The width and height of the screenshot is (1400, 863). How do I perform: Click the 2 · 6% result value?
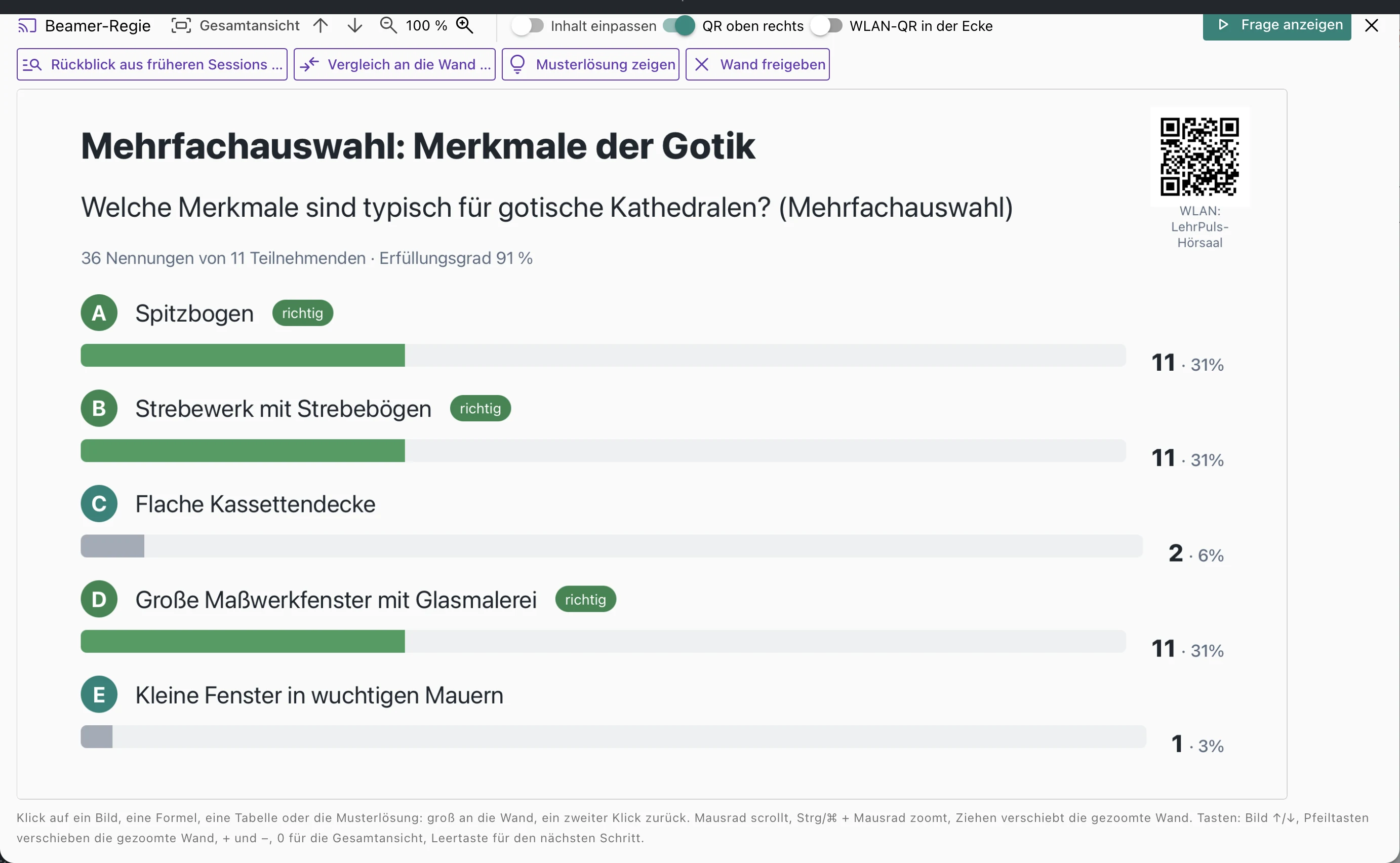pyautogui.click(x=1196, y=554)
